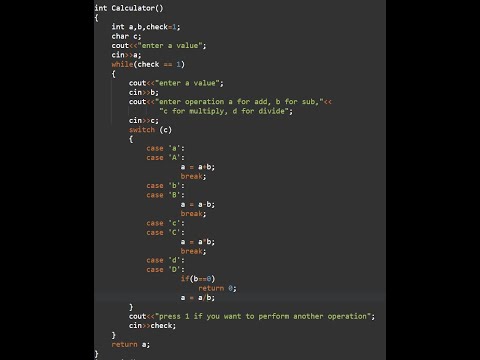
Task: Click the break; following 'a = a+b;'
Action: point(193,176)
